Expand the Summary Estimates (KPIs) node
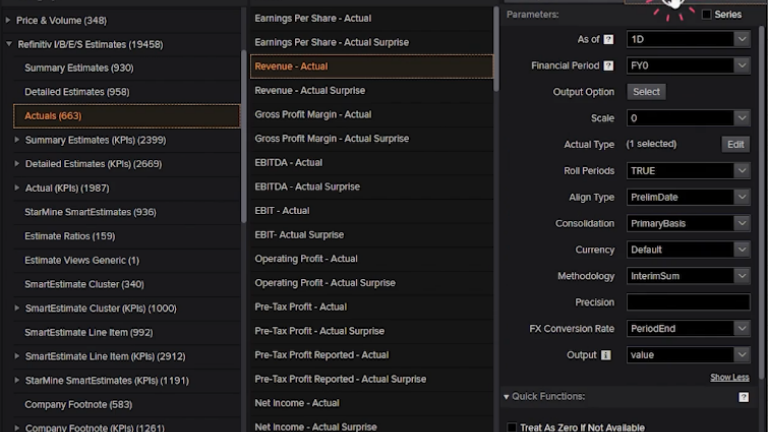The image size is (768, 432). pos(17,140)
